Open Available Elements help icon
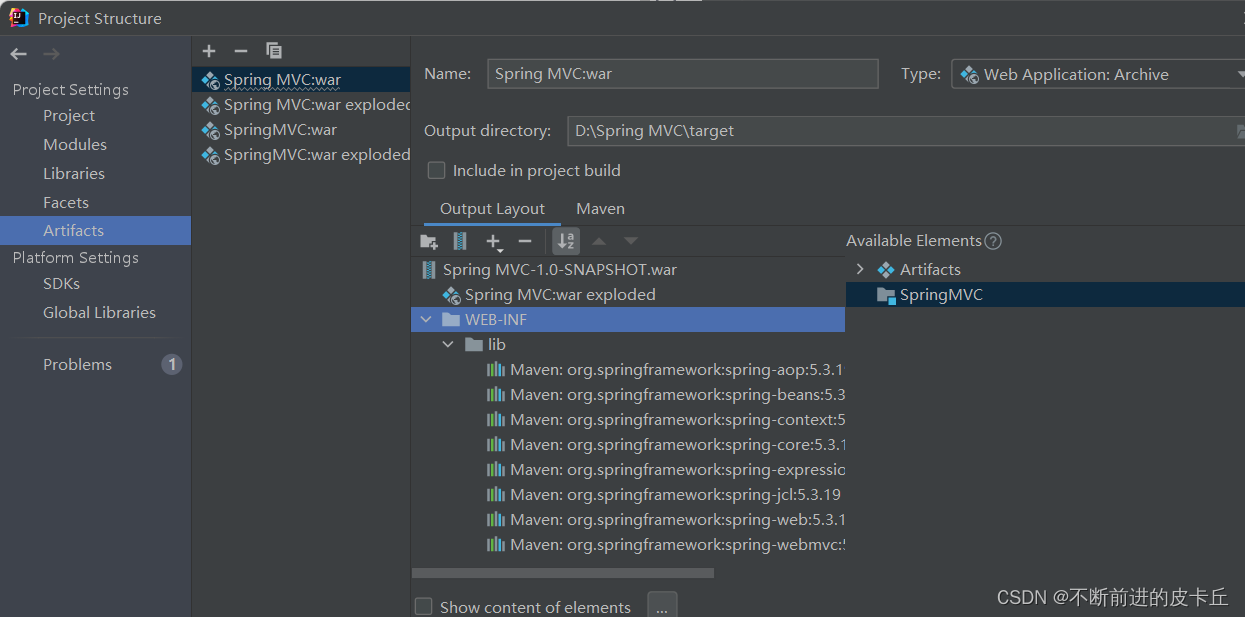Image resolution: width=1245 pixels, height=617 pixels. click(x=993, y=241)
